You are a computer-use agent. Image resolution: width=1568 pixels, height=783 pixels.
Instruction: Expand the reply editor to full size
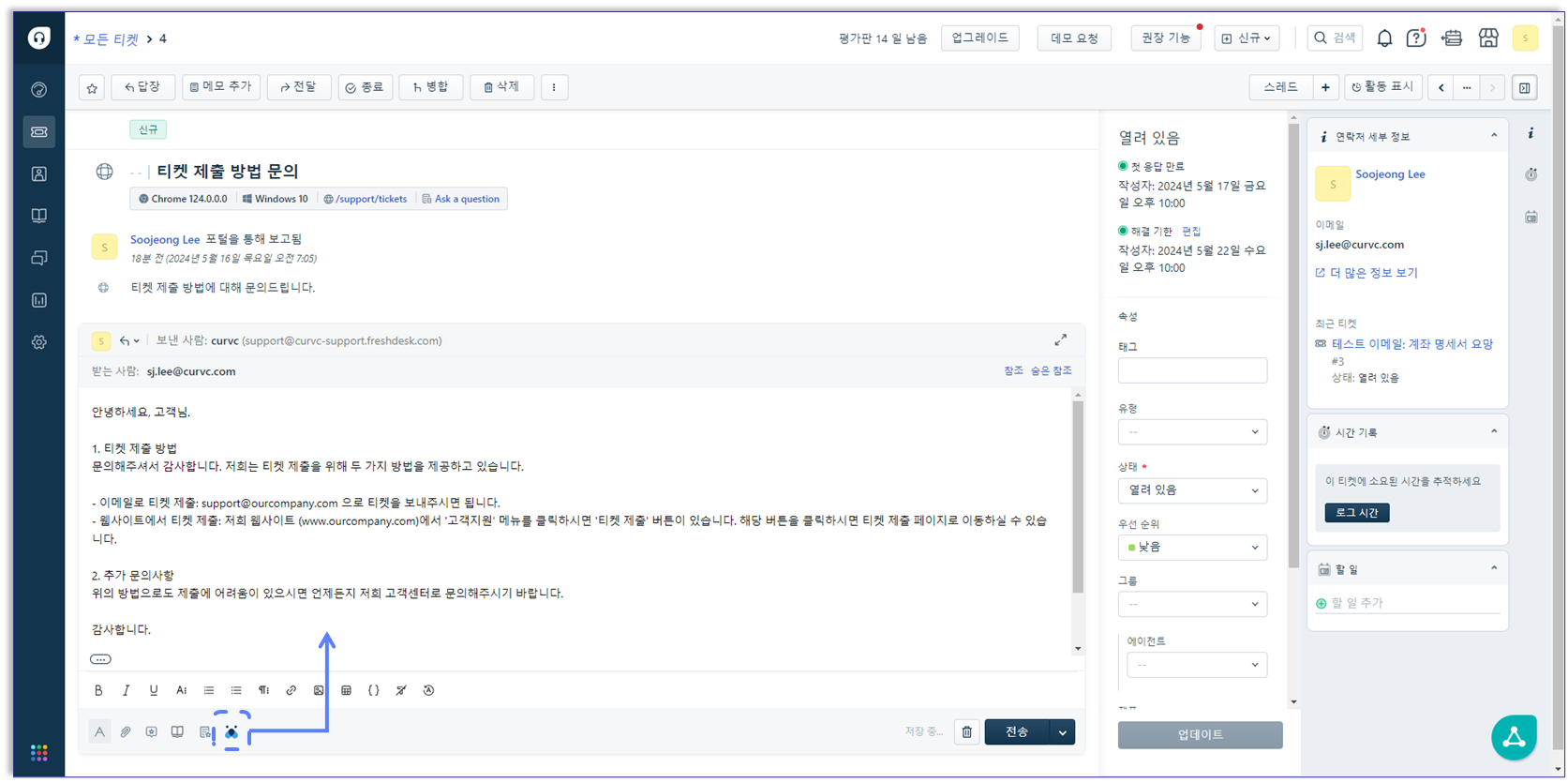tap(1060, 339)
